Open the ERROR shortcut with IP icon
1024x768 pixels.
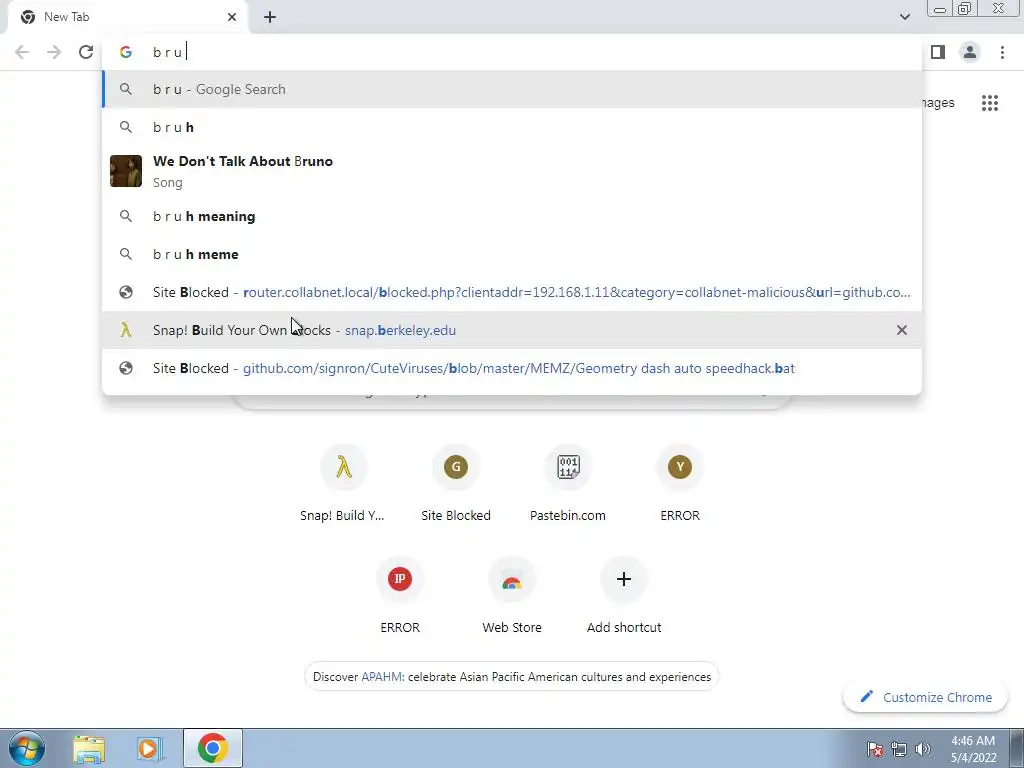point(400,596)
